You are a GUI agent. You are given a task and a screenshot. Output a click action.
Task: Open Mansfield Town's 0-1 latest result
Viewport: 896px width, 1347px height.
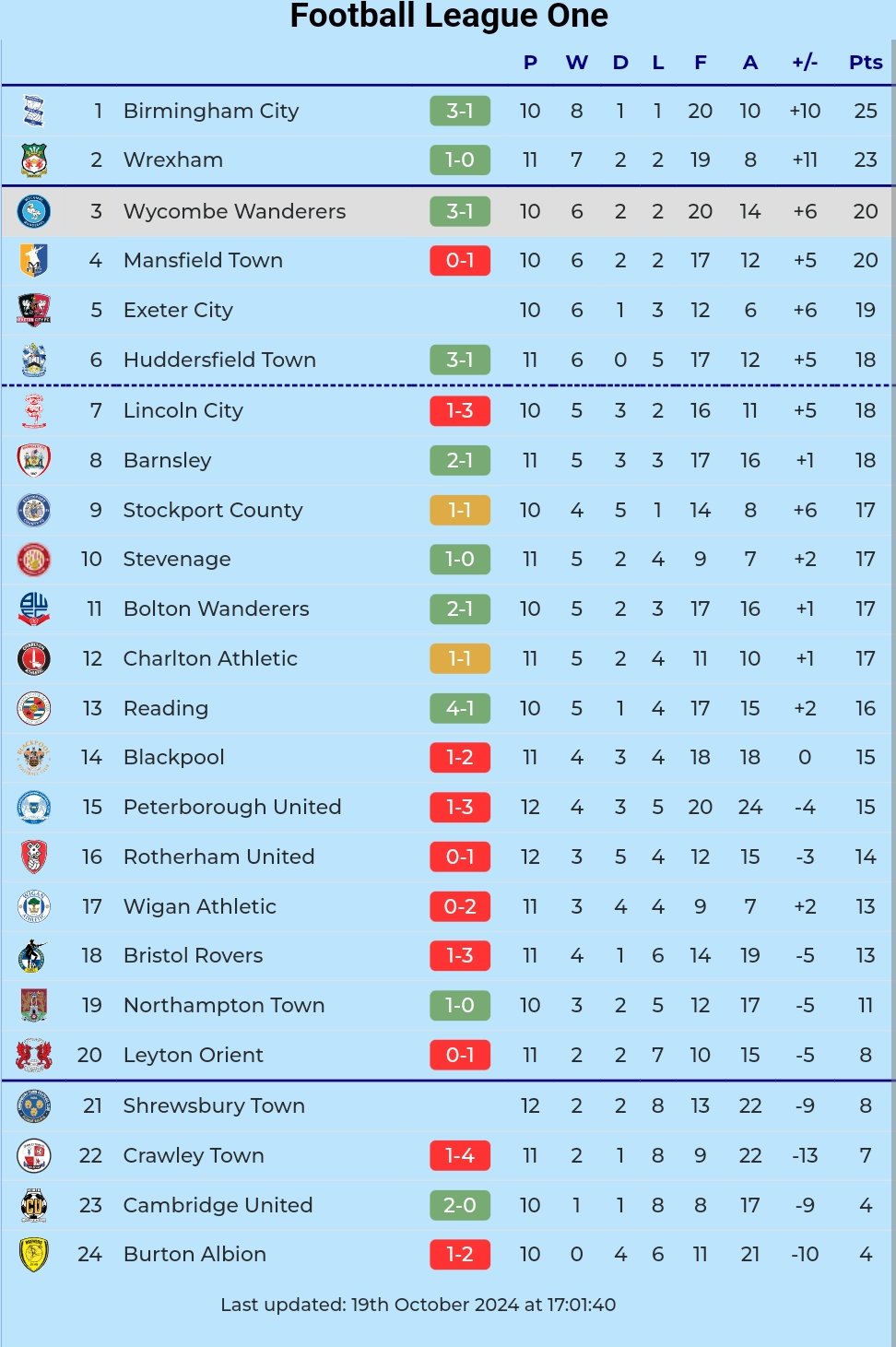[x=460, y=261]
